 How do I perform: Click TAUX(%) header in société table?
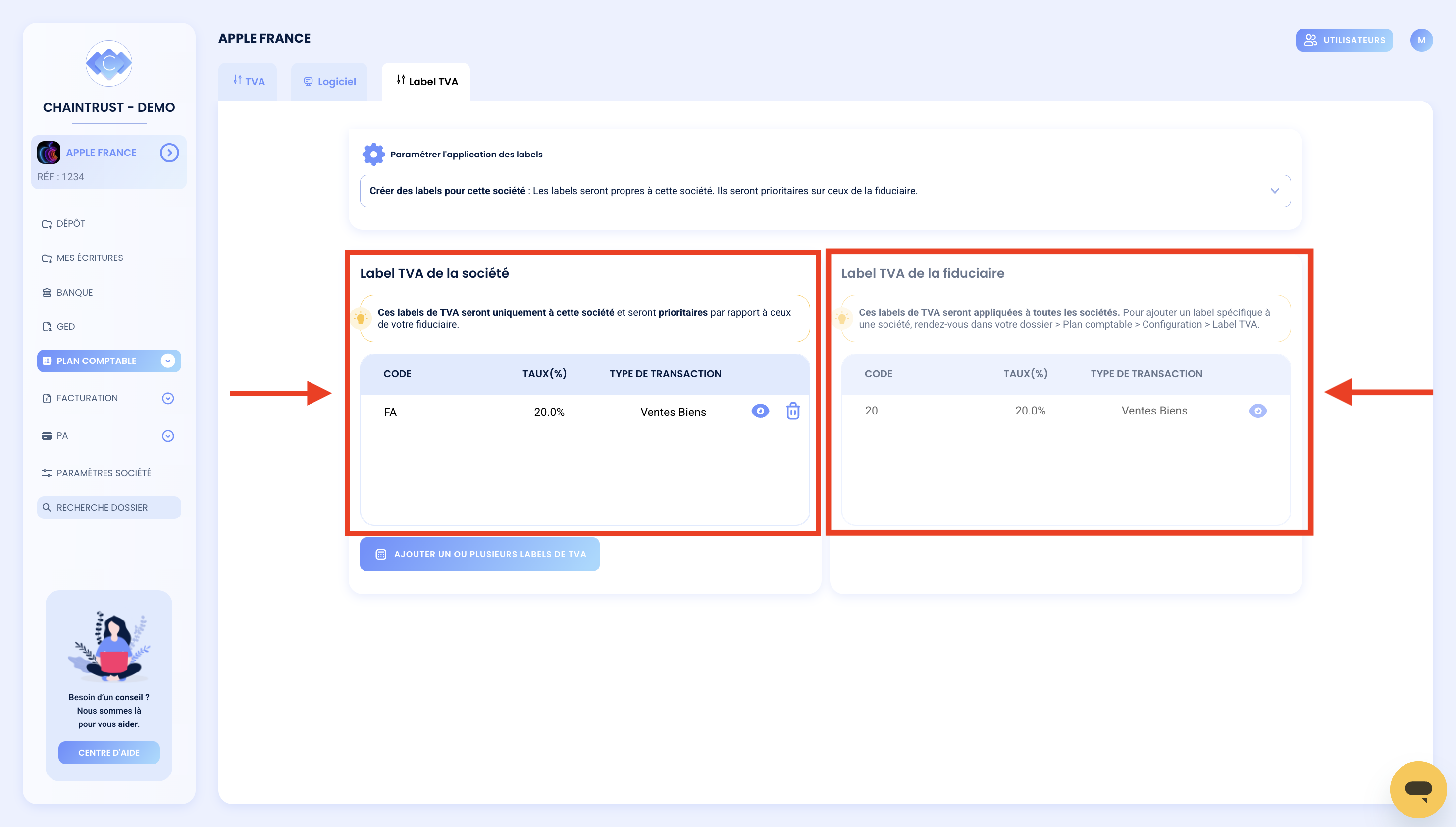click(544, 374)
